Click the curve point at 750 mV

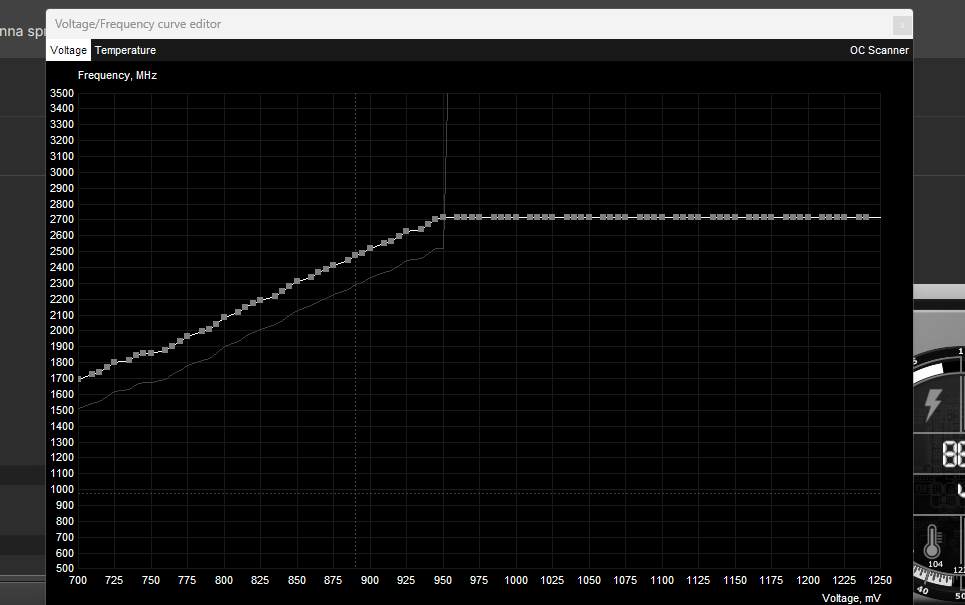click(x=151, y=353)
